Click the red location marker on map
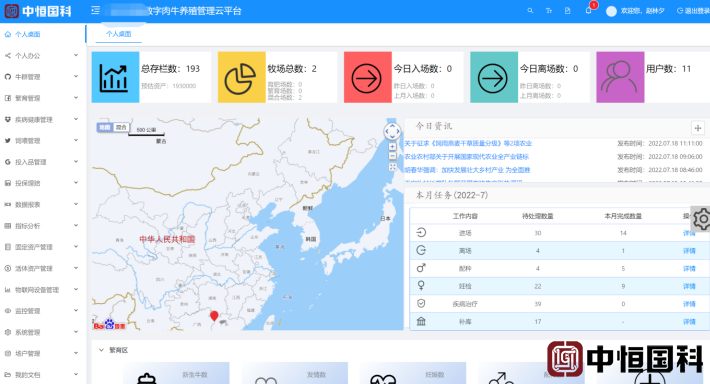Image resolution: width=710 pixels, height=384 pixels. (214, 316)
